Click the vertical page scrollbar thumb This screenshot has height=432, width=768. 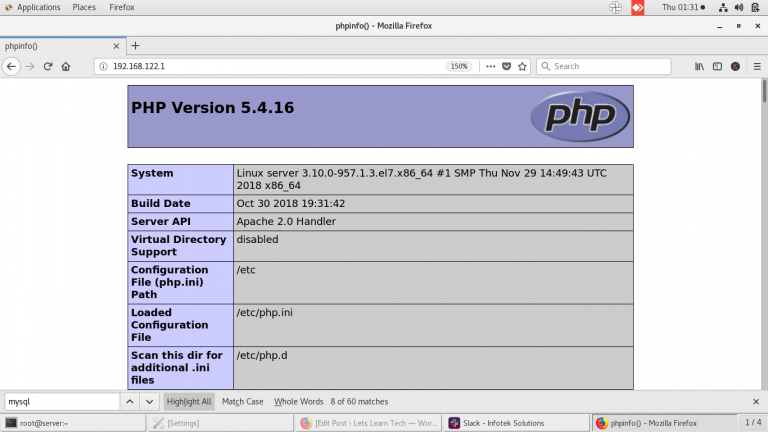click(x=764, y=91)
